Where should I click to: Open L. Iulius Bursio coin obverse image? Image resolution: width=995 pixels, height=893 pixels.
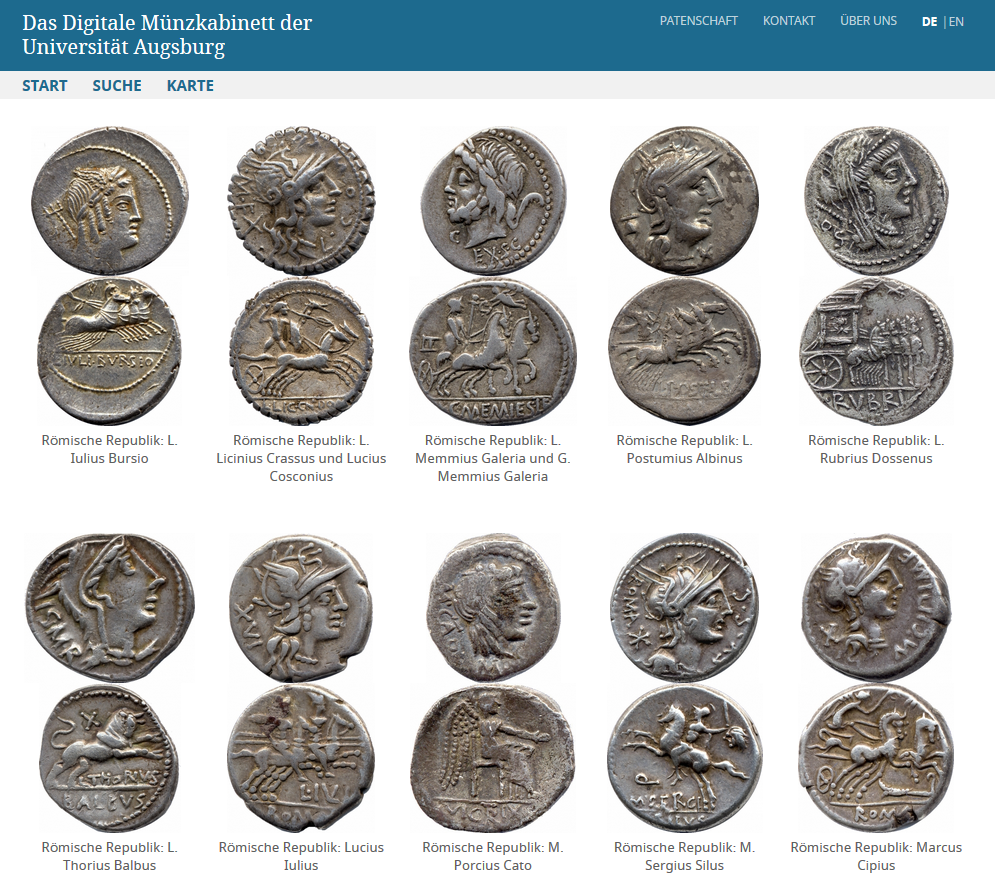click(x=109, y=201)
